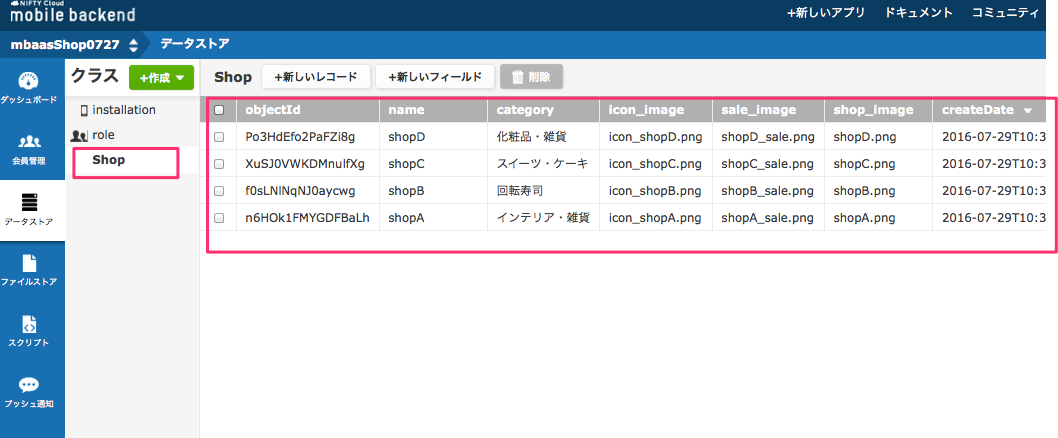Click the shopC name cell
The width and height of the screenshot is (1058, 438).
[x=407, y=163]
